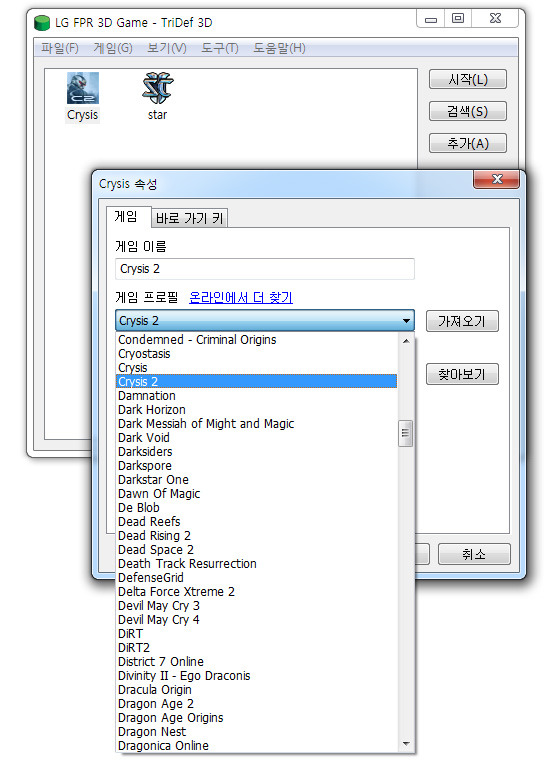Choose Devil May Cry 4 profile
Image resolution: width=558 pixels, height=764 pixels.
click(x=158, y=620)
